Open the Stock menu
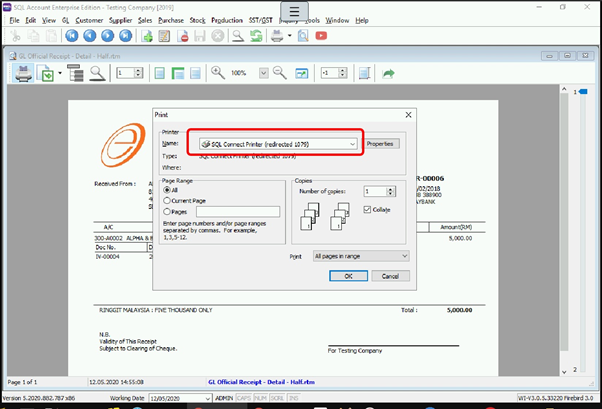602x409 pixels. (x=197, y=20)
